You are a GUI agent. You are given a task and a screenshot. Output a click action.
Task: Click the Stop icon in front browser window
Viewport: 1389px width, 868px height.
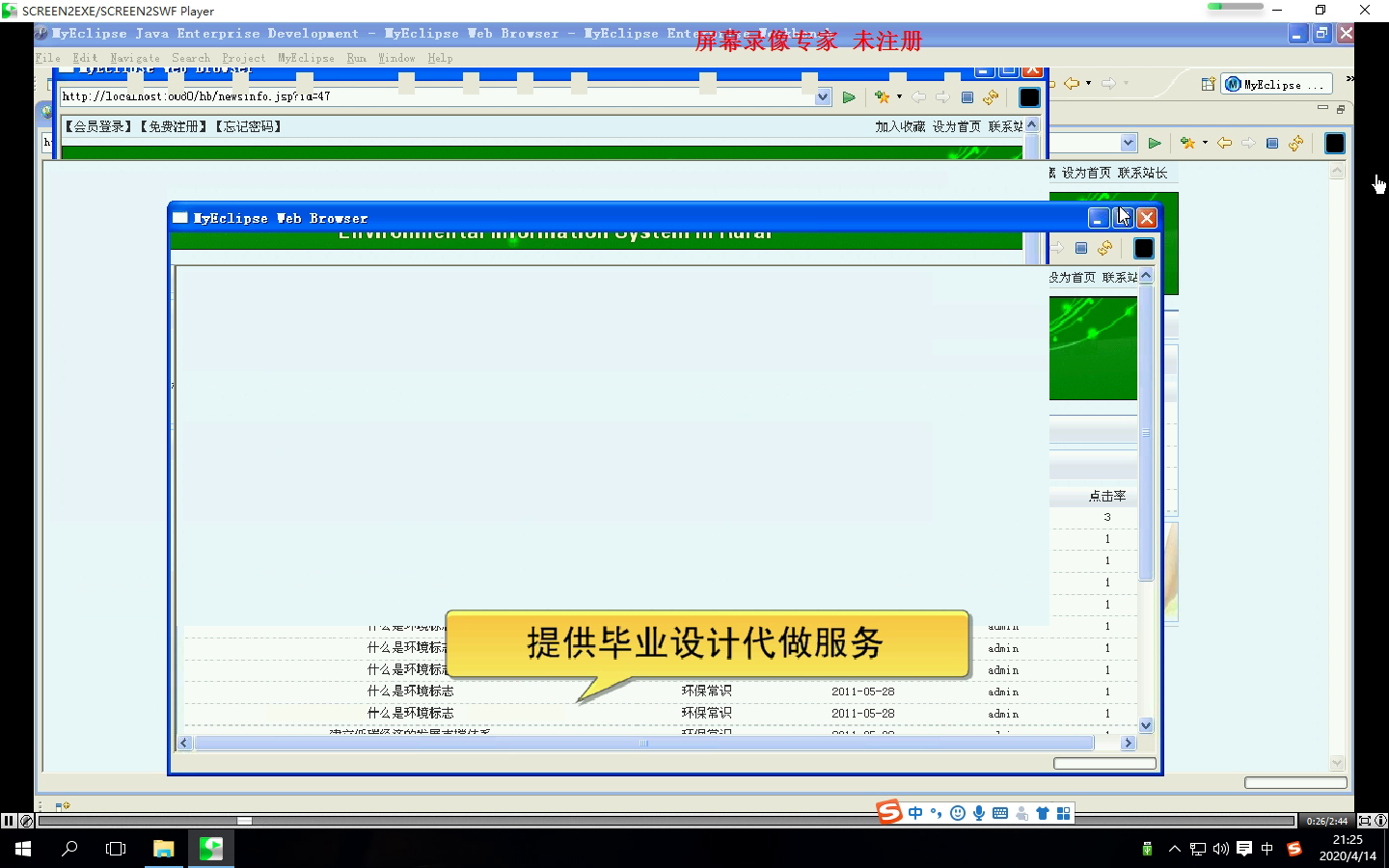(x=1081, y=248)
